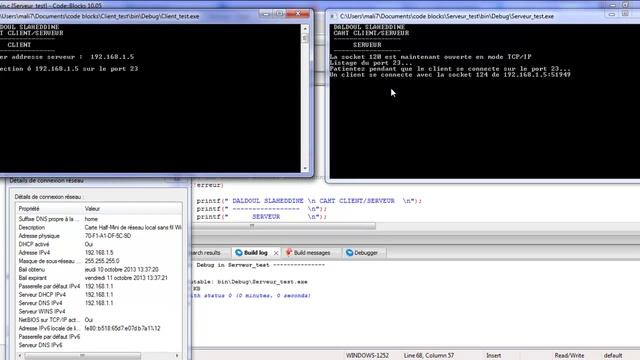Select the DHCP activé row
640x360 pixels.
(x=99, y=244)
